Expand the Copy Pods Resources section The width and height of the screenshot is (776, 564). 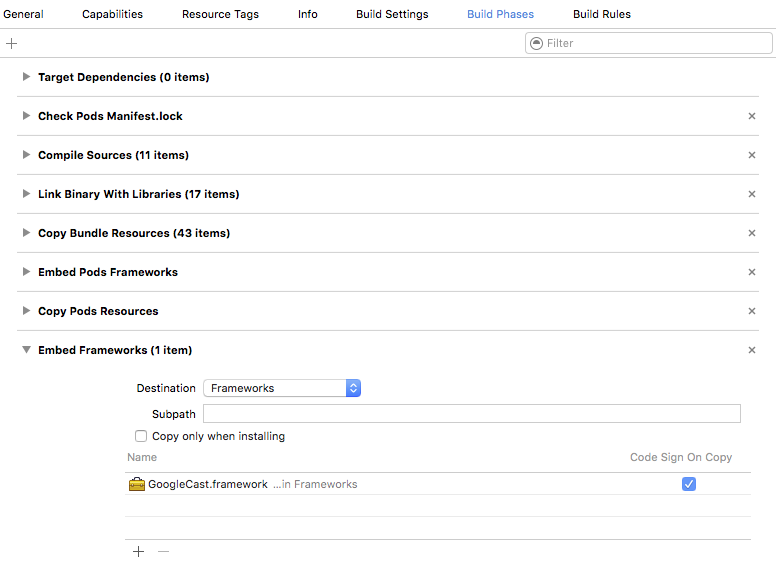[x=26, y=311]
